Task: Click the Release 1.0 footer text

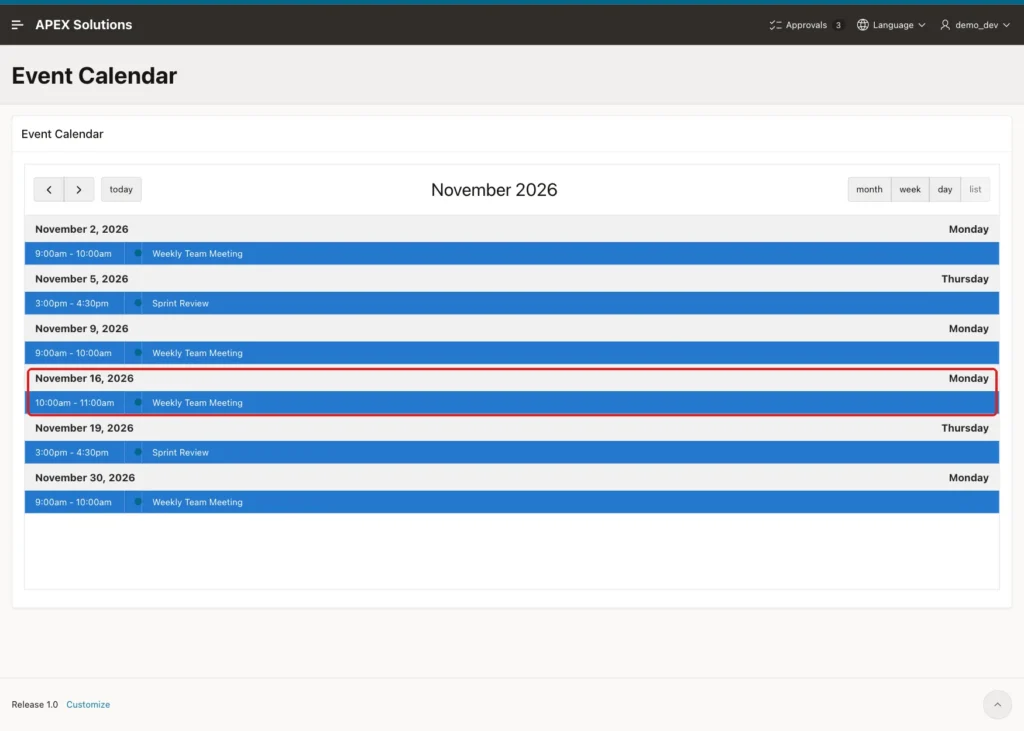Action: click(x=35, y=704)
